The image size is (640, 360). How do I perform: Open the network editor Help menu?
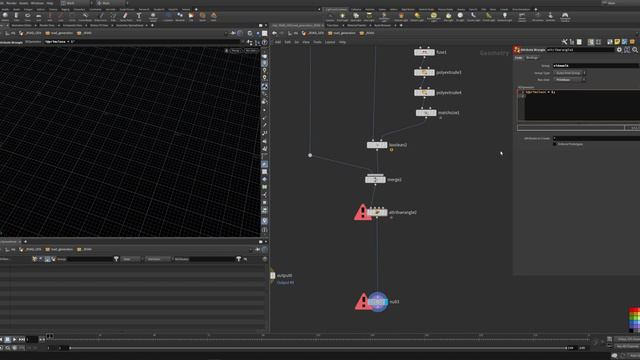click(342, 42)
